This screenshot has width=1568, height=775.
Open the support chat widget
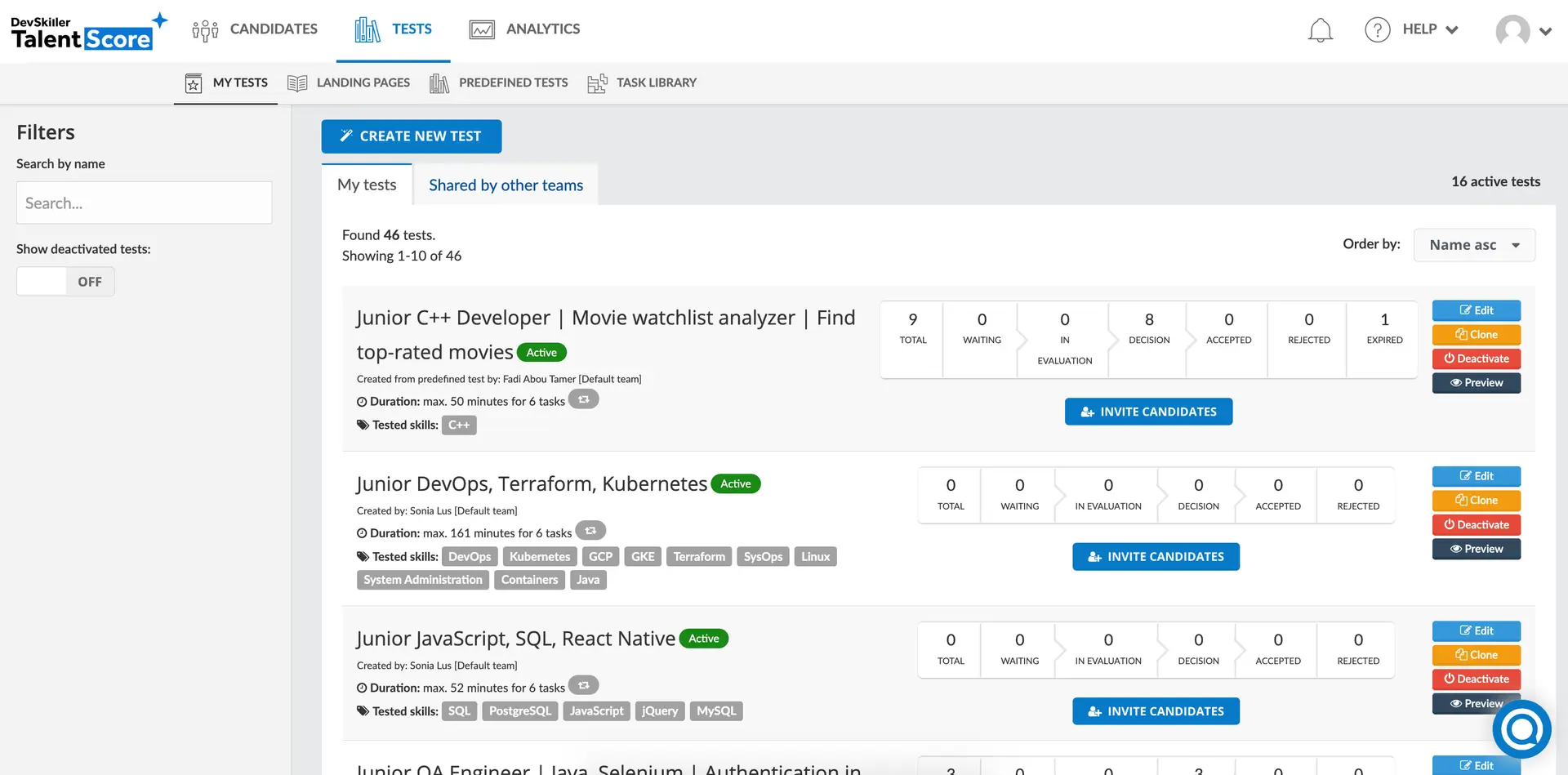1521,728
